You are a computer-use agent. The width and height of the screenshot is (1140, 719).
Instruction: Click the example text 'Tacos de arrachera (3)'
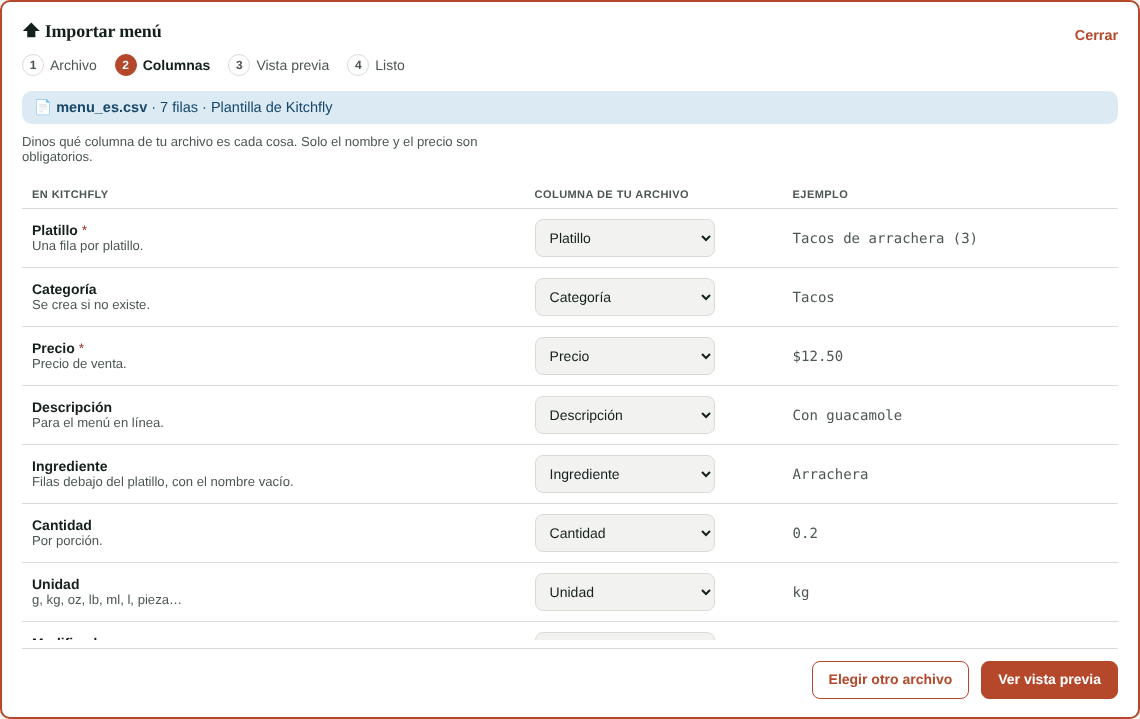884,238
